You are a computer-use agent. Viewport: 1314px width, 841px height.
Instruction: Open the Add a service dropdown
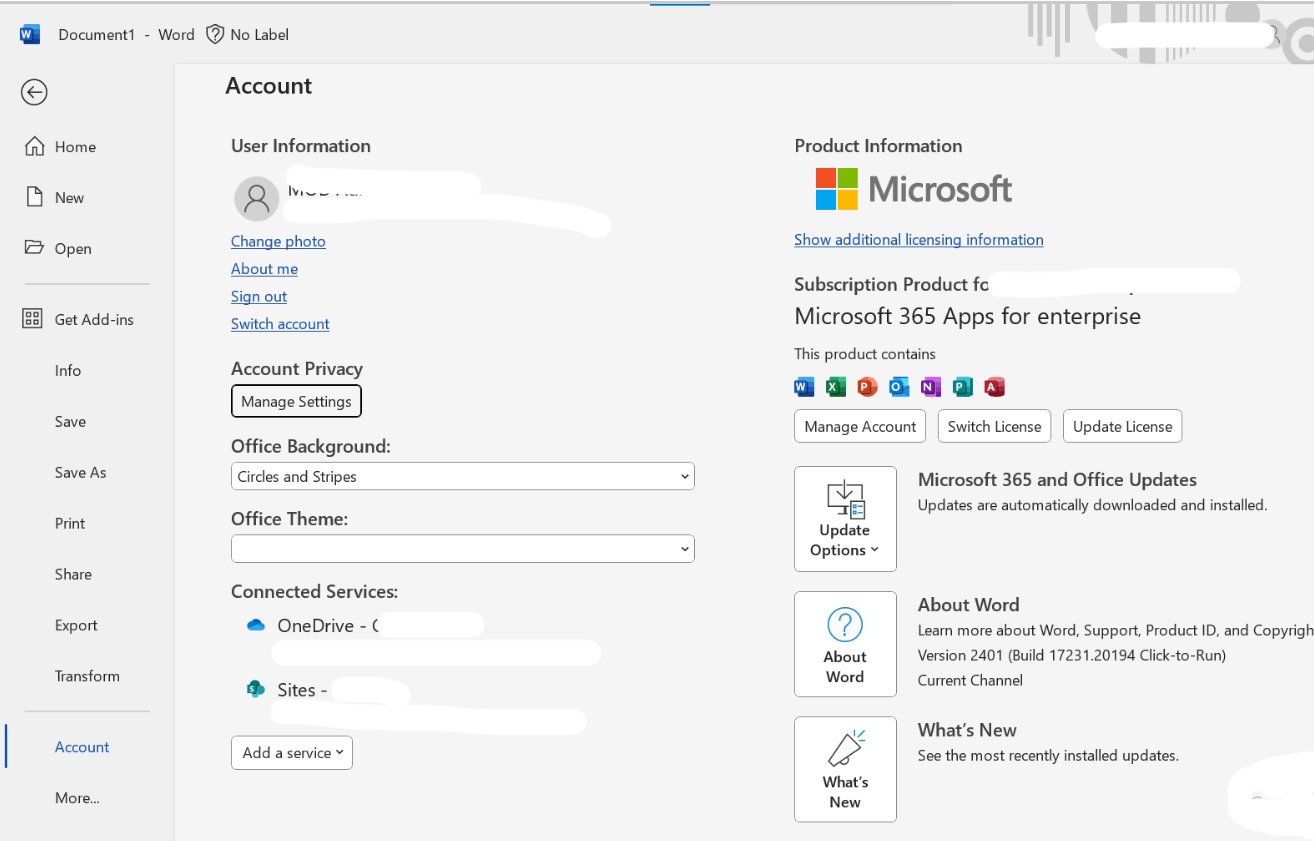pos(292,753)
